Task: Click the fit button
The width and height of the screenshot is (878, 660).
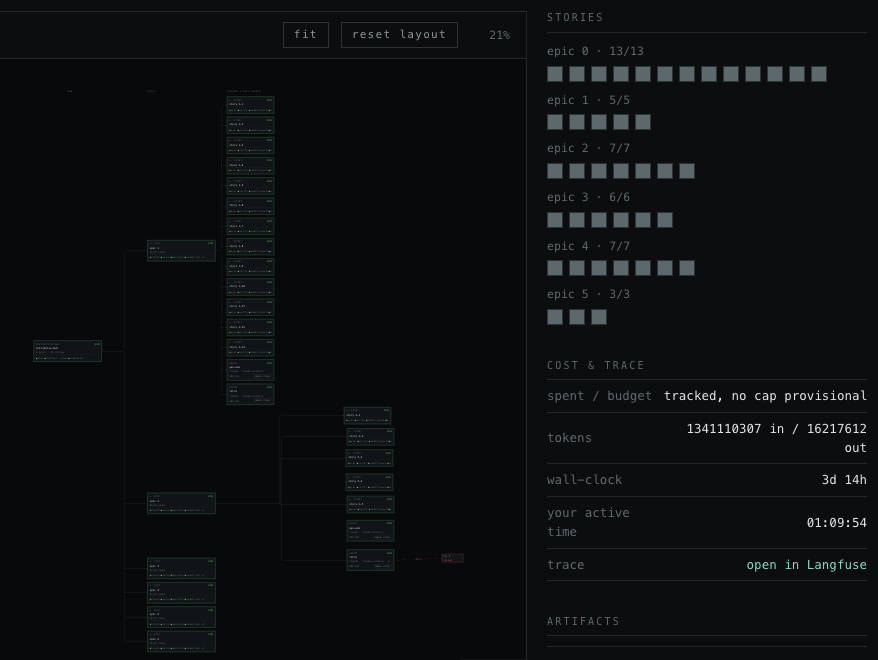Action: 306,35
